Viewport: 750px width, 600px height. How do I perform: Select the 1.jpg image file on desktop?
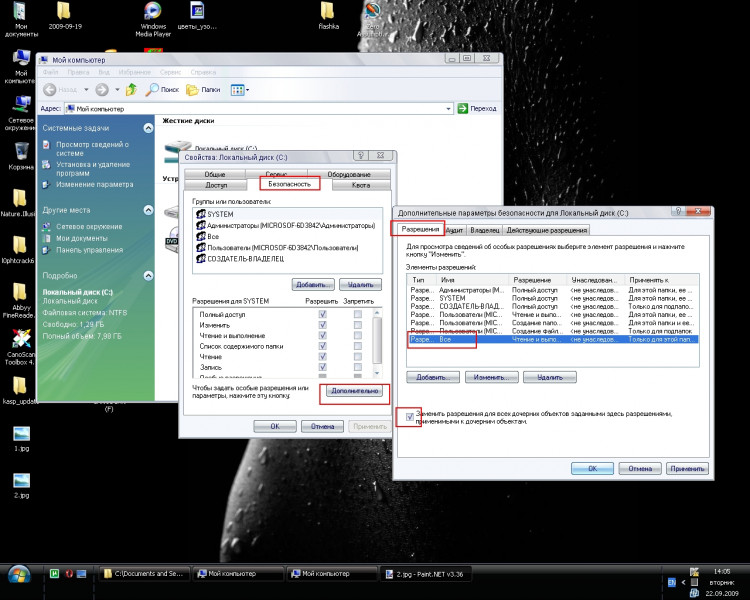tap(22, 439)
